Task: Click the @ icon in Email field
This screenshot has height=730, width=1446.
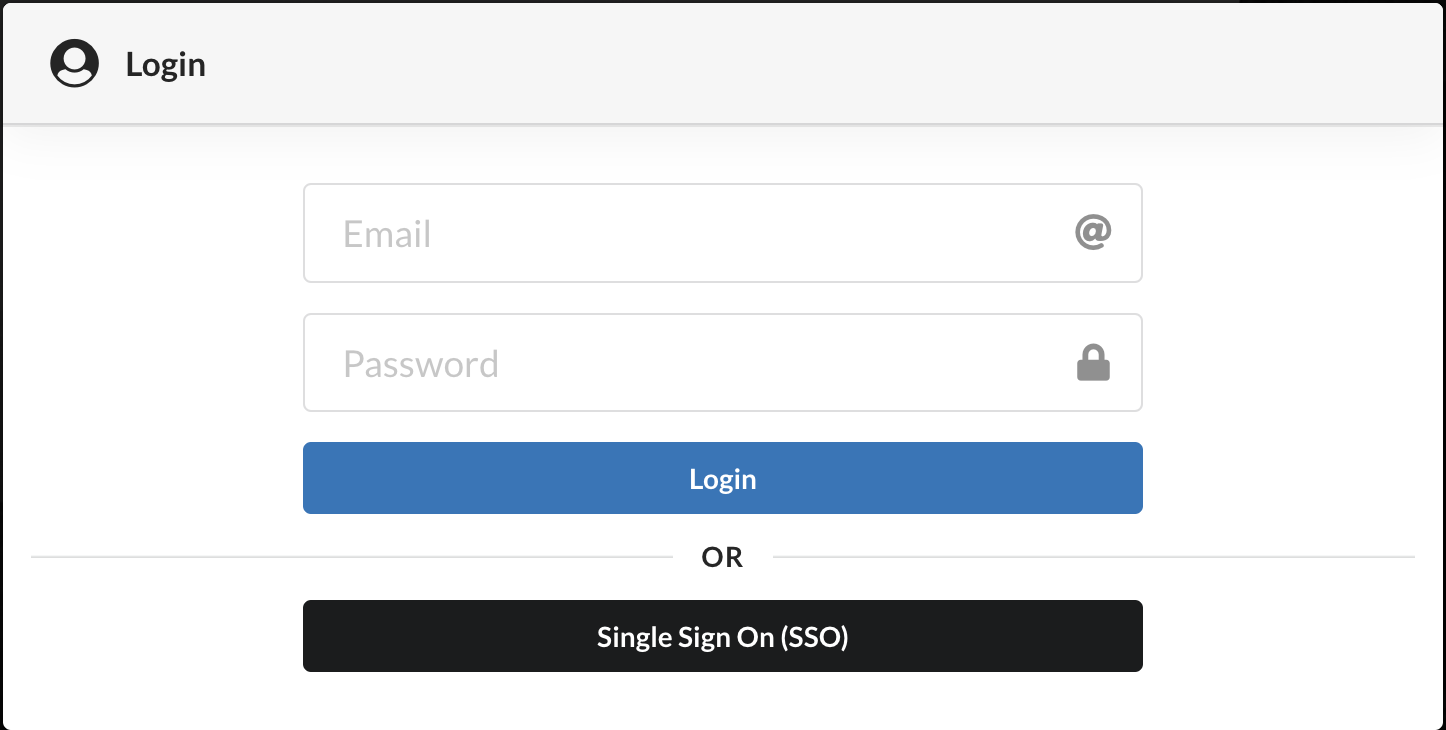Action: 1093,233
